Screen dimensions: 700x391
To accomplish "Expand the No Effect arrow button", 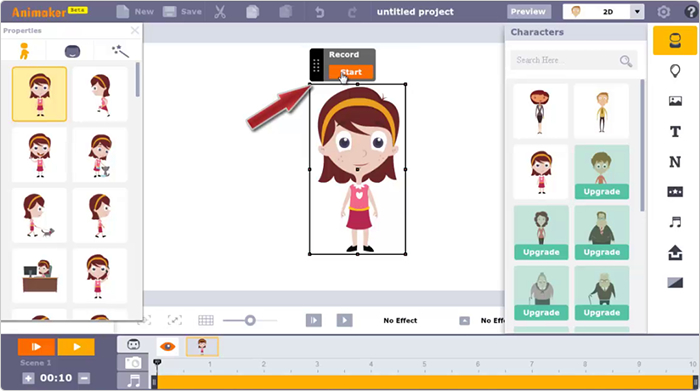I will [464, 320].
